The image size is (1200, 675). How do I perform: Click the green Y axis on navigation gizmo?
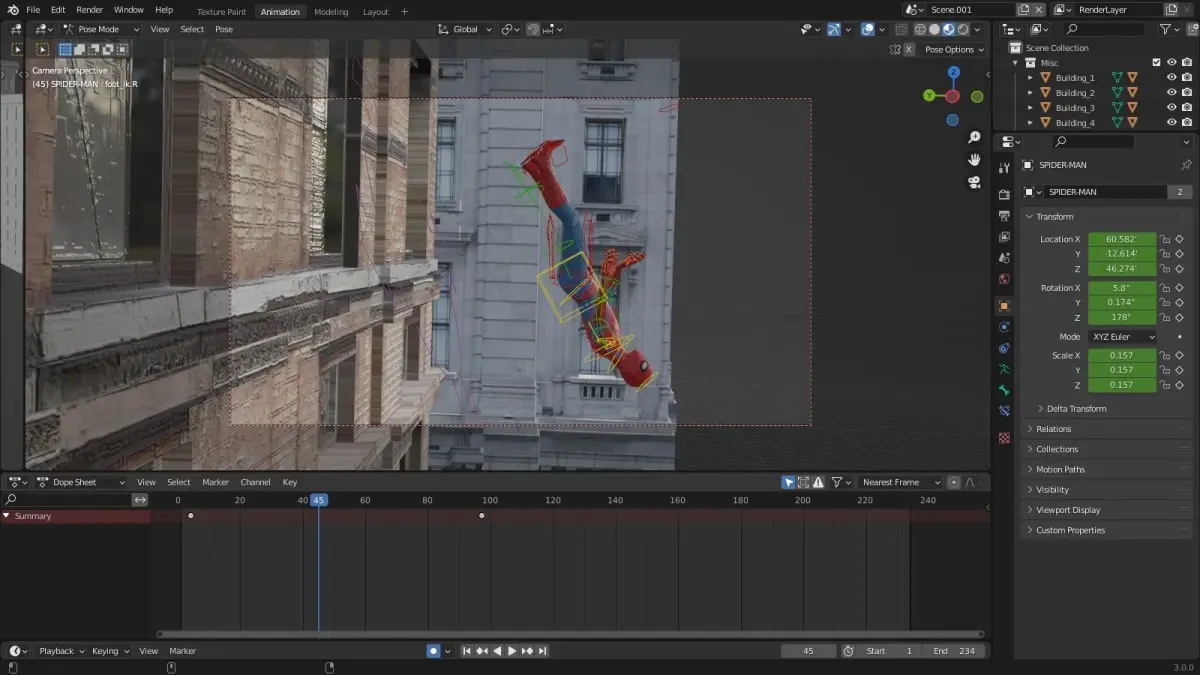[929, 96]
